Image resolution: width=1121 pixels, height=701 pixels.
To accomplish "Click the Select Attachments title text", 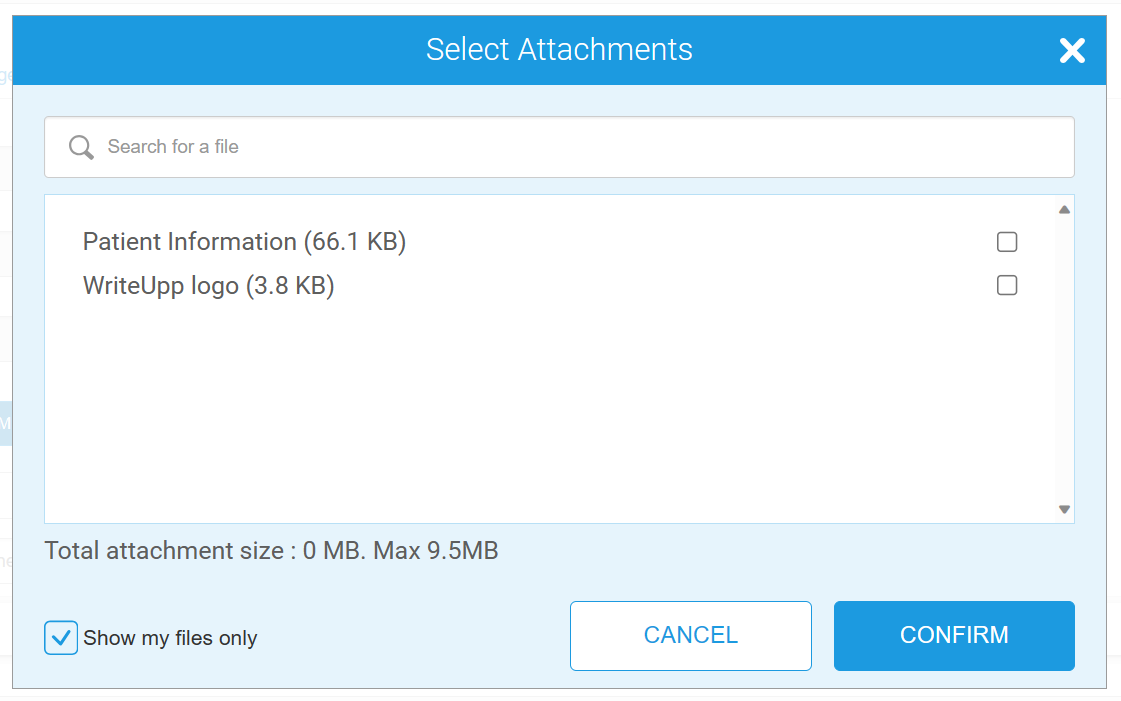I will (x=559, y=50).
